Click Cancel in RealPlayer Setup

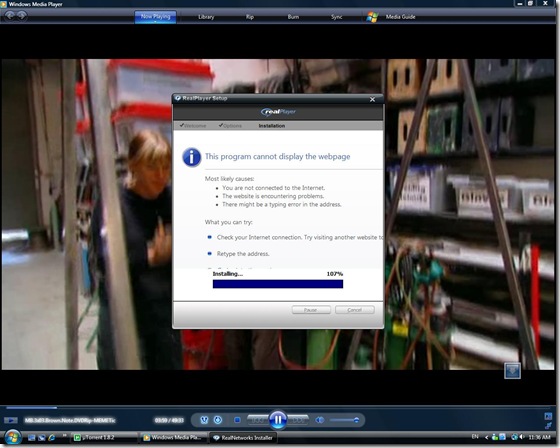click(x=355, y=310)
